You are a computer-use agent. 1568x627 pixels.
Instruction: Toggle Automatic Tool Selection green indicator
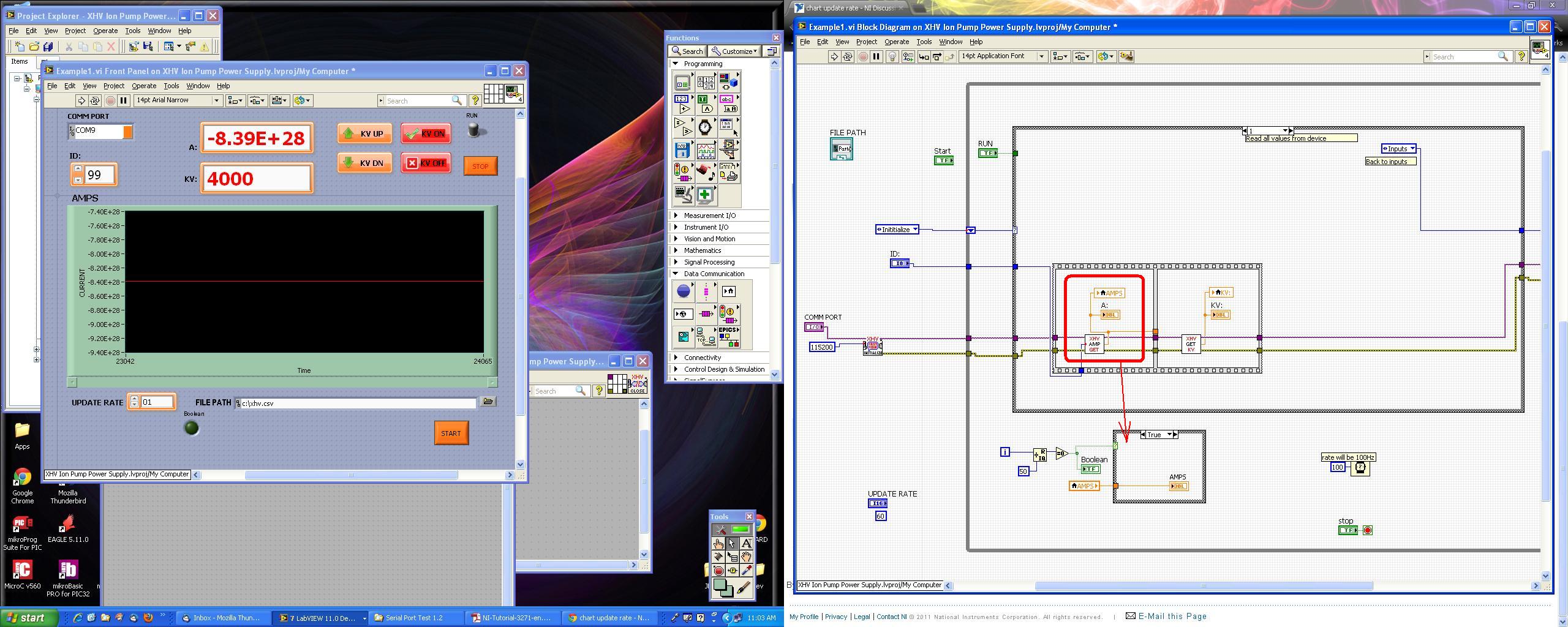741,530
